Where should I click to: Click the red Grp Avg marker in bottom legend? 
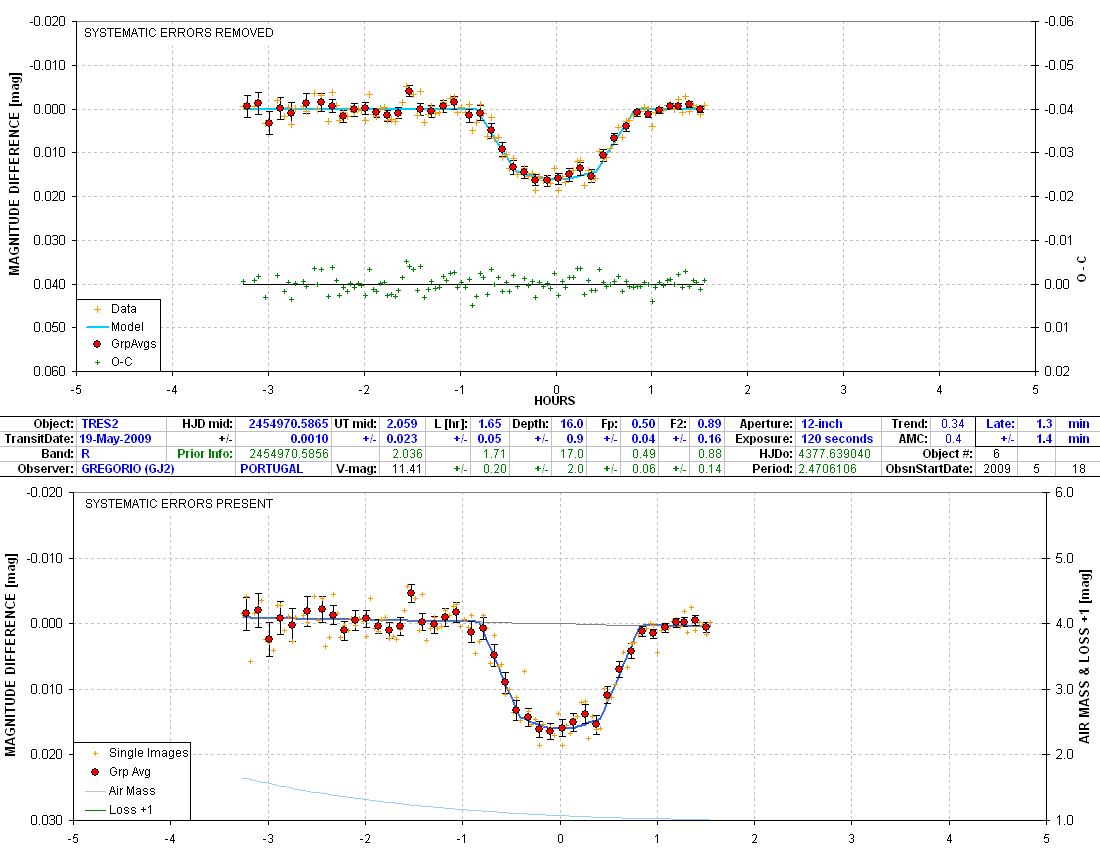(x=95, y=772)
